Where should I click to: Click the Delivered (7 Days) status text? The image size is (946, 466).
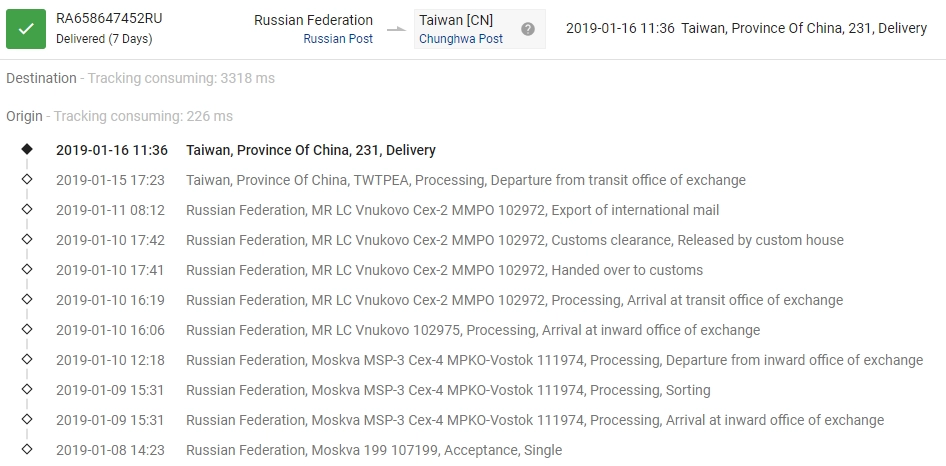[x=104, y=39]
